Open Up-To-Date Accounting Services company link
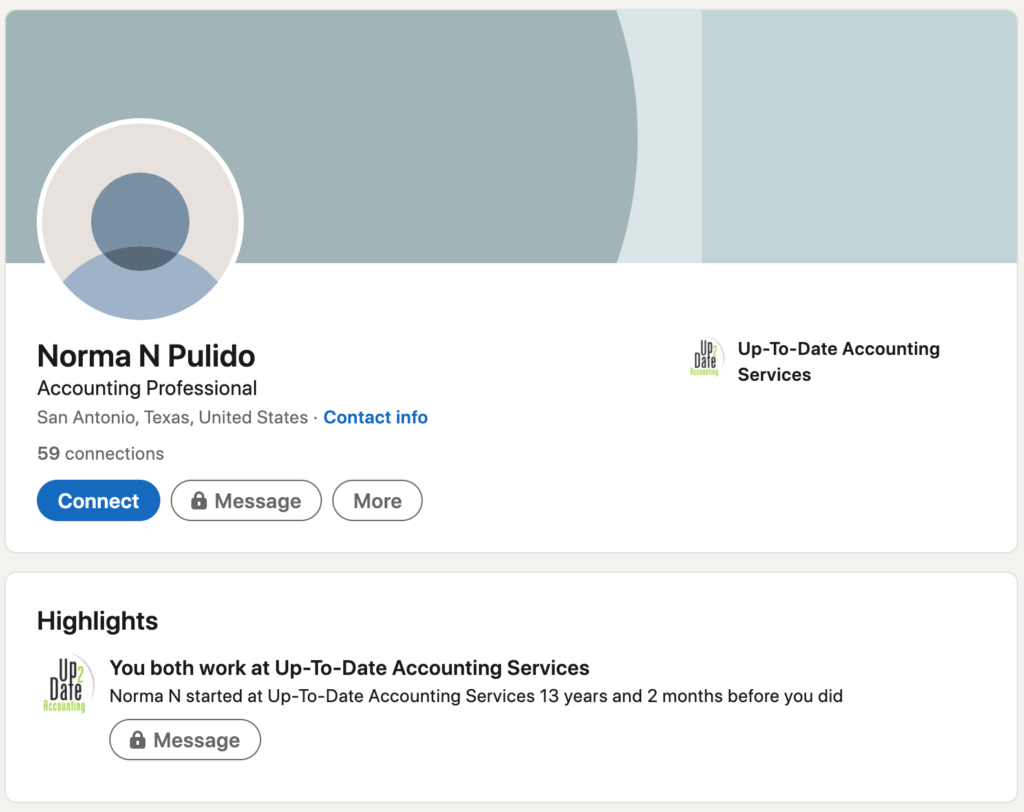 click(x=839, y=361)
